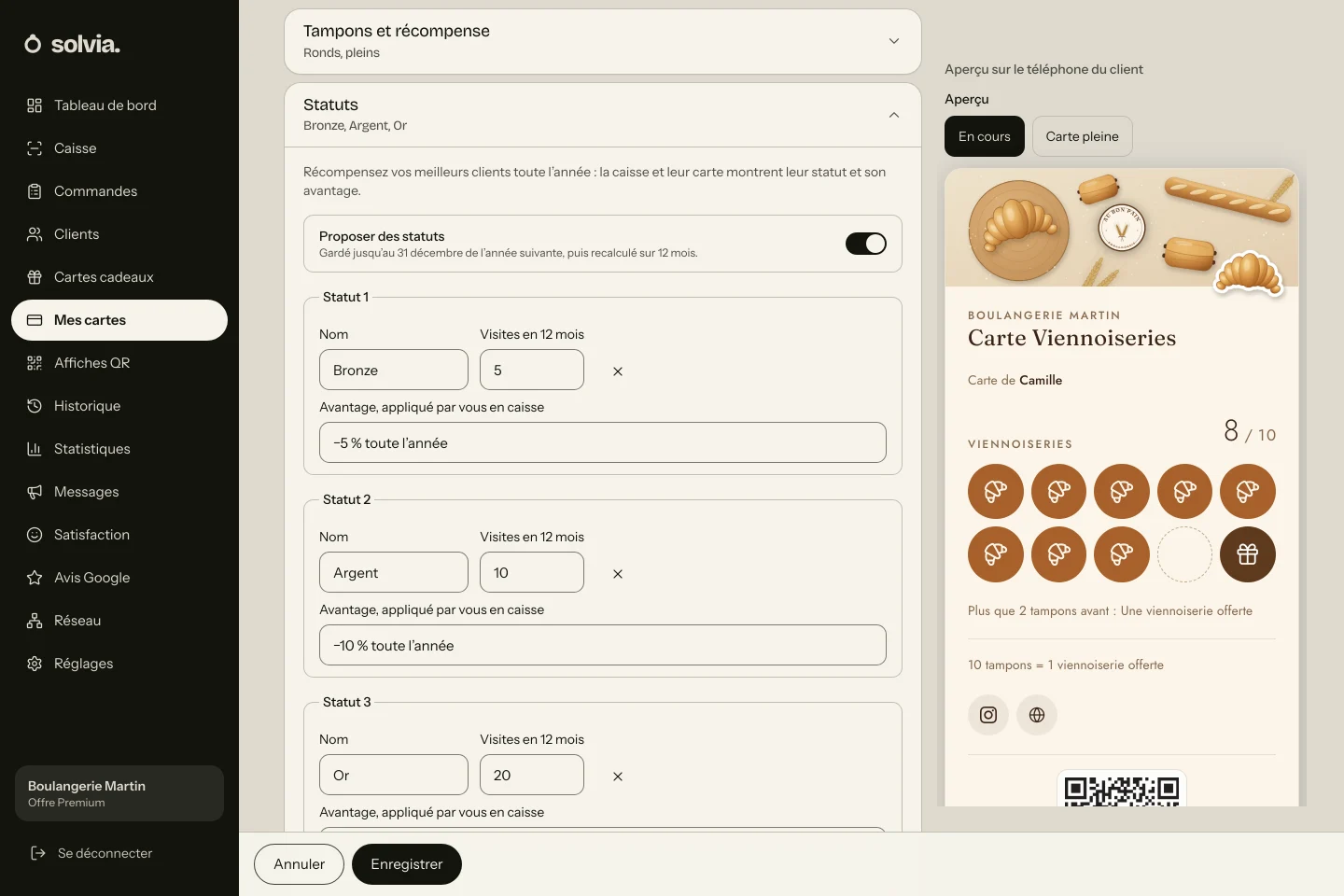This screenshot has width=1344, height=896.
Task: Click the Argent name field
Action: (x=394, y=572)
